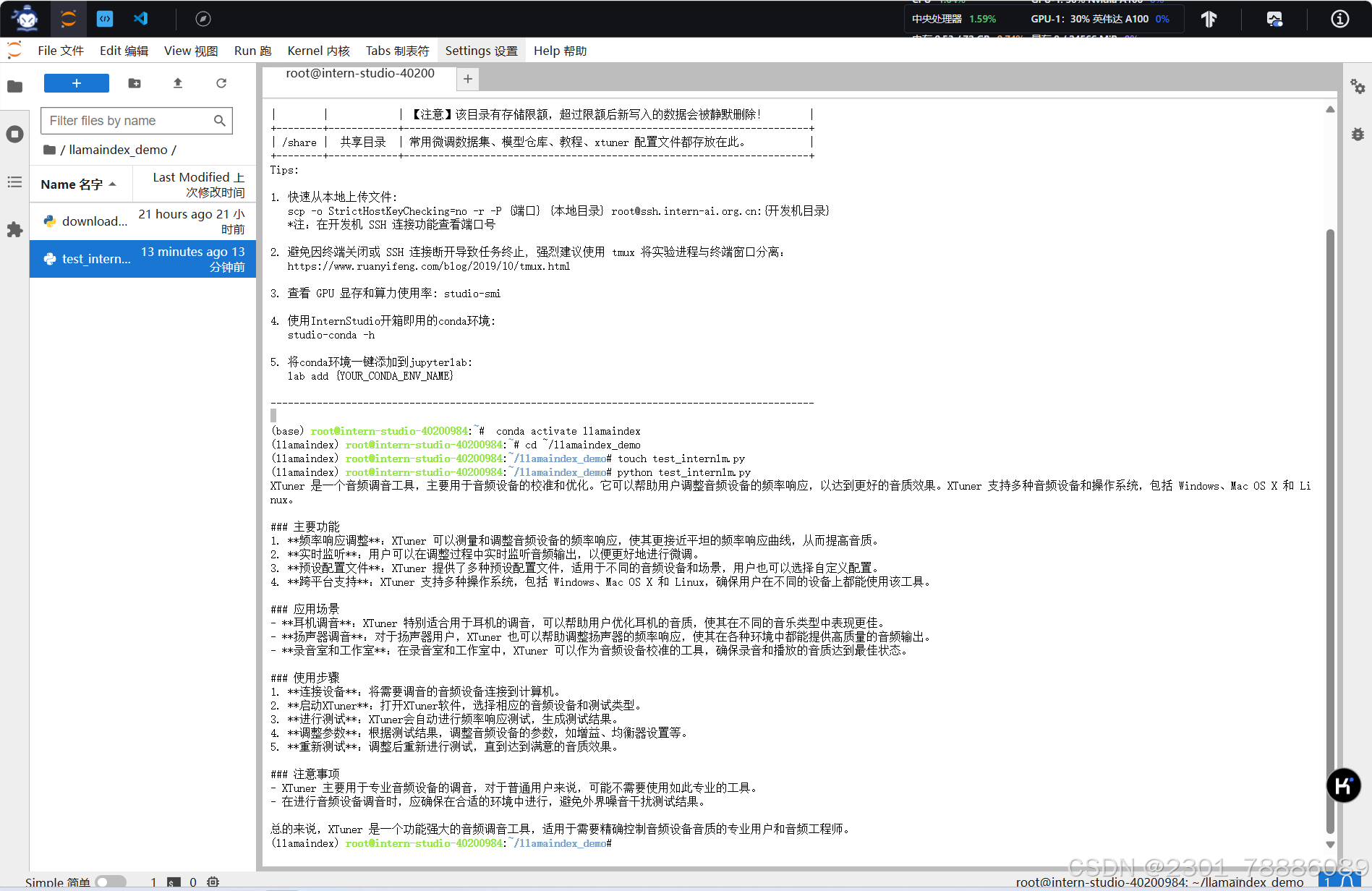Toggle the Name column sort order
Screen dimensions: 1372x891
click(x=81, y=184)
